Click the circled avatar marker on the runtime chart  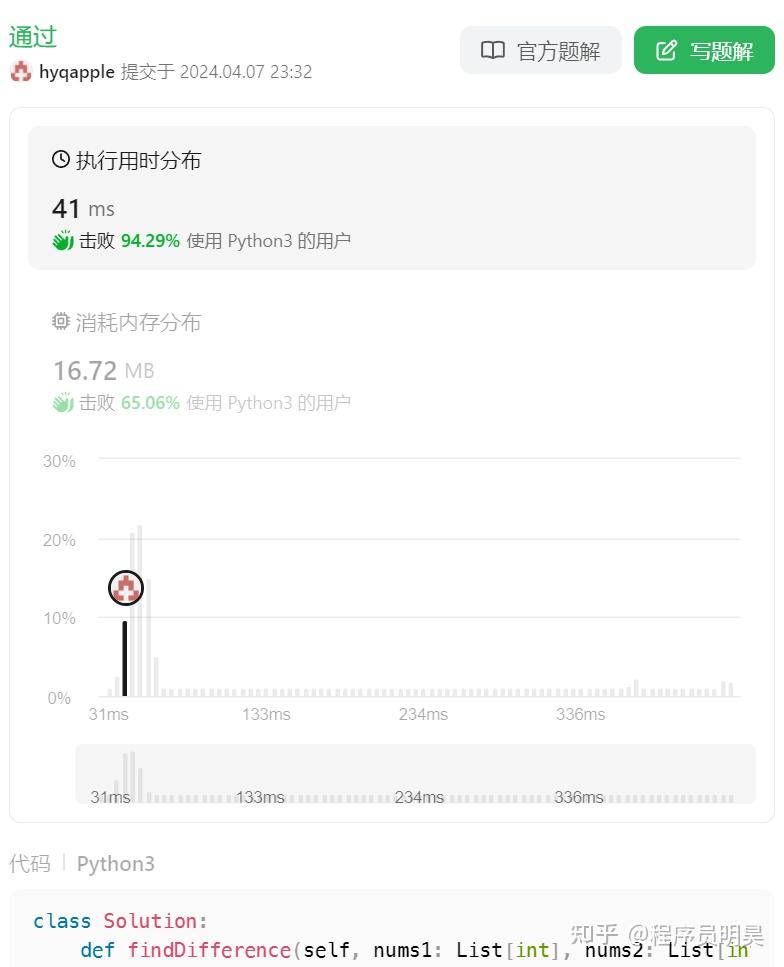click(125, 588)
